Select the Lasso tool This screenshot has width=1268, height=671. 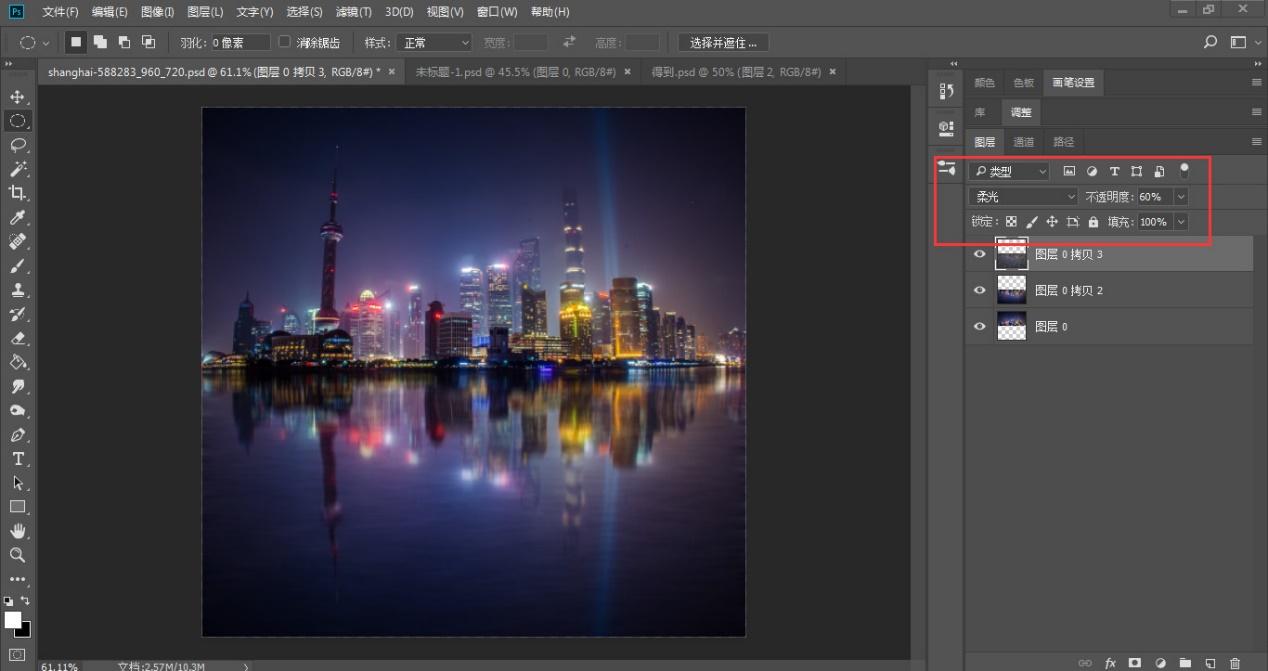click(x=18, y=145)
